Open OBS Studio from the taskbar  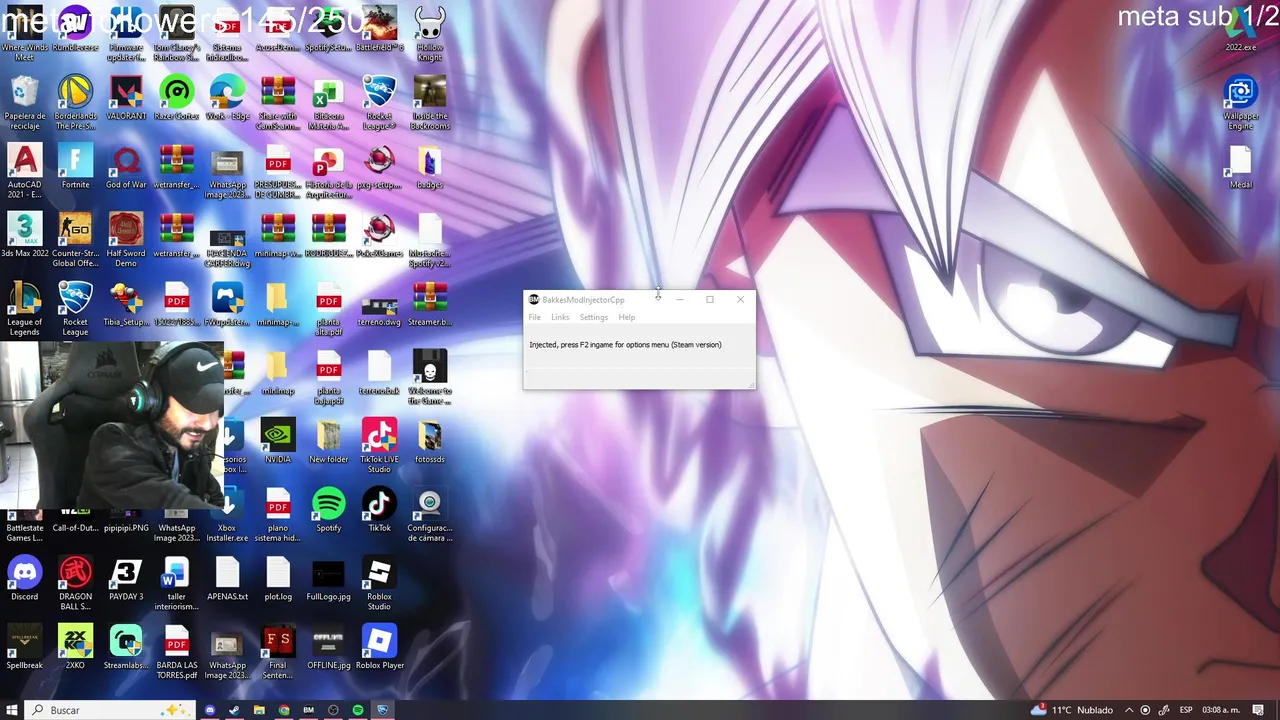pos(333,710)
